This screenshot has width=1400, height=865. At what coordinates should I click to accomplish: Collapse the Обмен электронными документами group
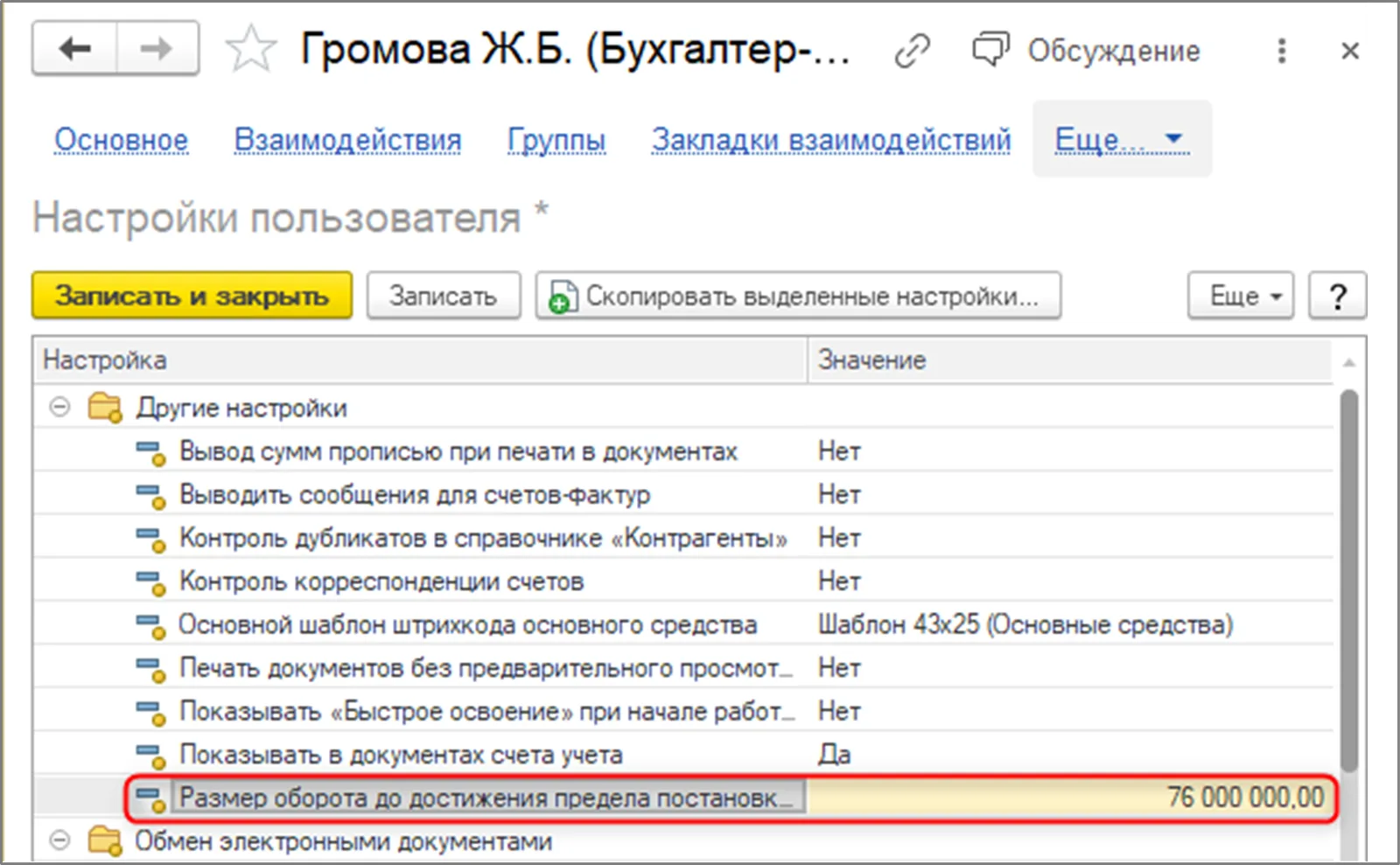(x=59, y=841)
